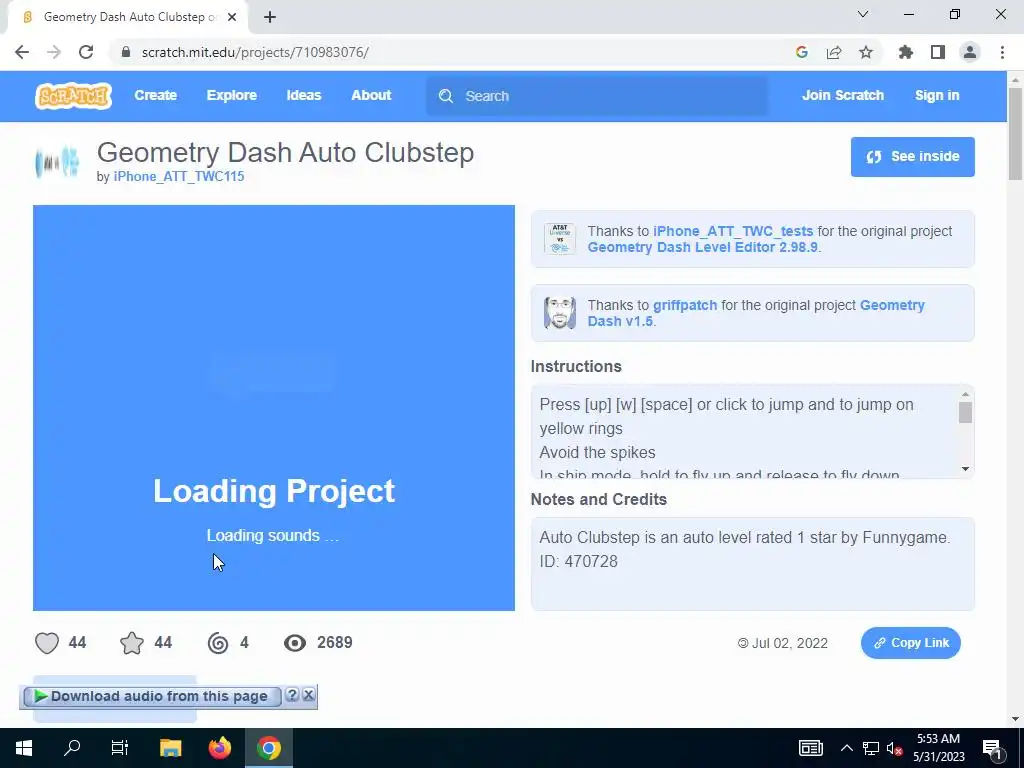1024x768 pixels.
Task: Click the address bar URL
Action: pyautogui.click(x=255, y=52)
